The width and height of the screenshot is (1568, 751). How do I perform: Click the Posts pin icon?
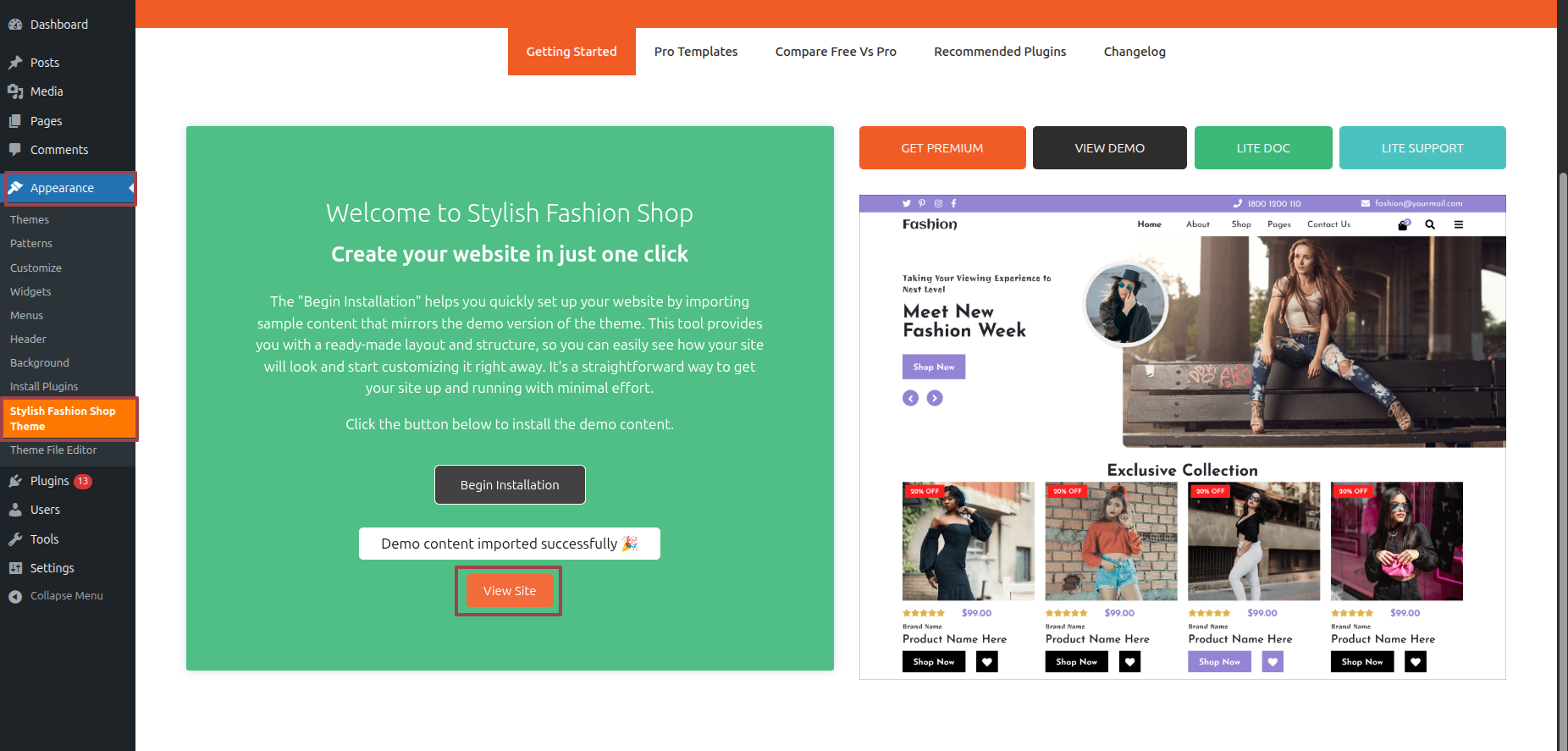(15, 63)
